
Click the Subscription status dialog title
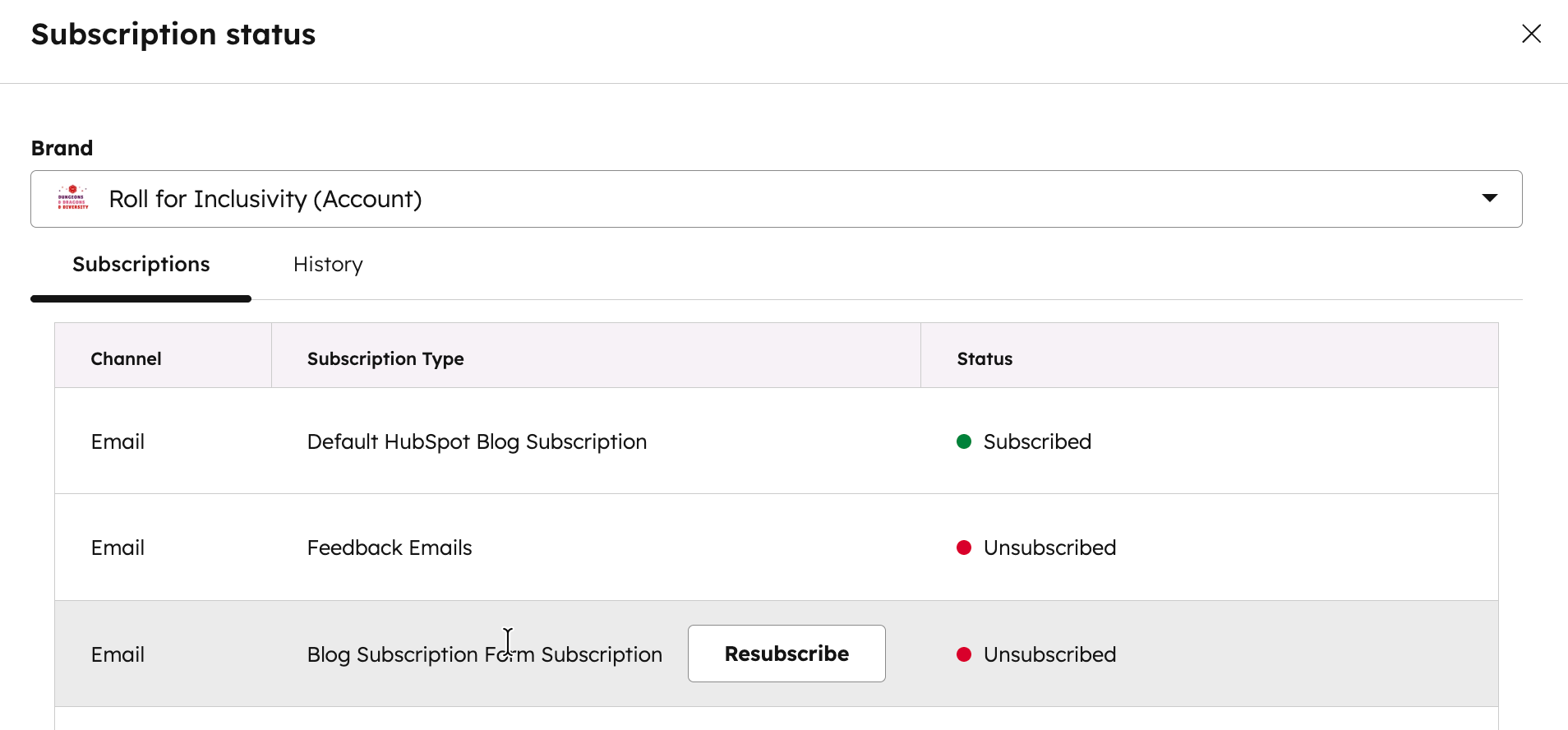click(173, 35)
